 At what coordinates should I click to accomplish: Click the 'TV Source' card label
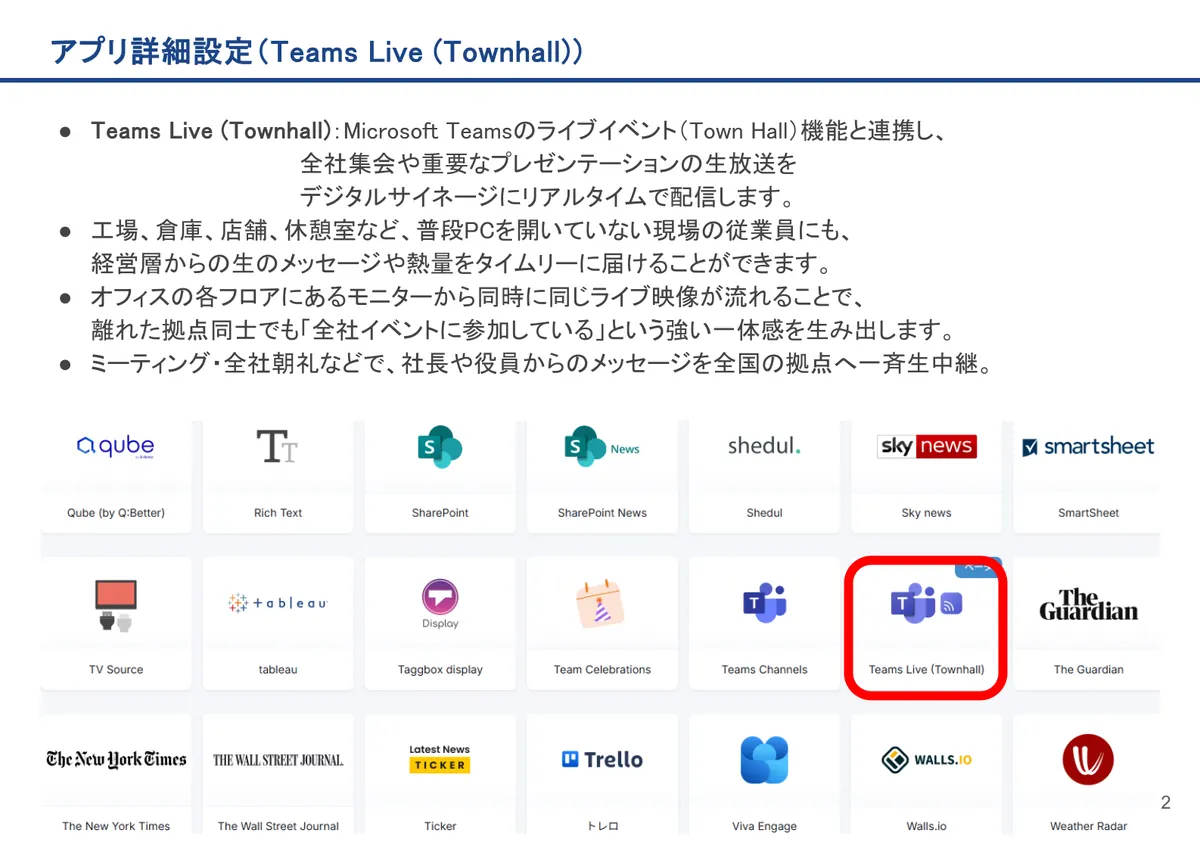coord(116,670)
